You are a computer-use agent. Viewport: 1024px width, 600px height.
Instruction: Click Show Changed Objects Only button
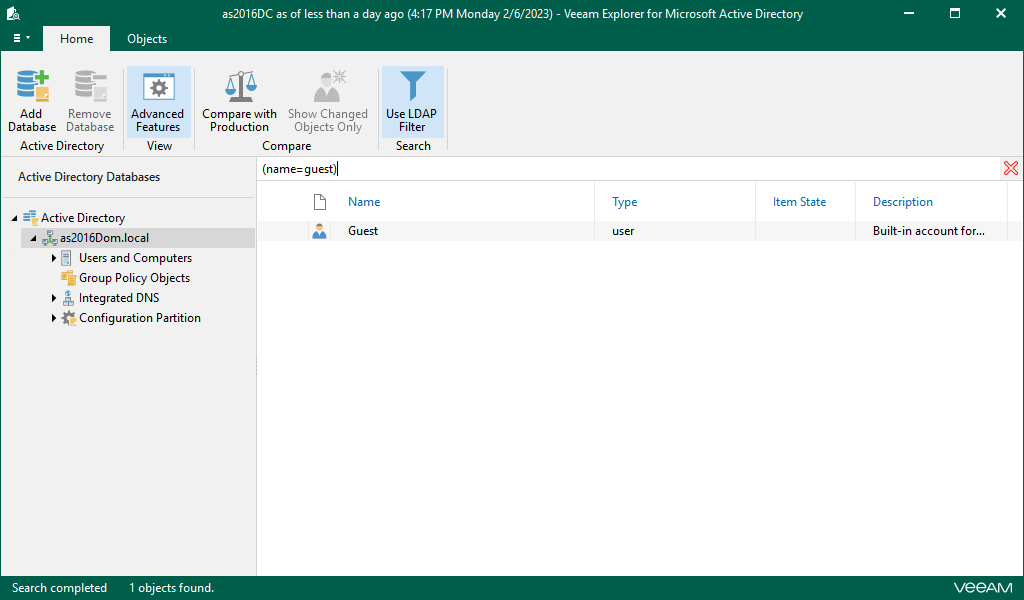(328, 102)
